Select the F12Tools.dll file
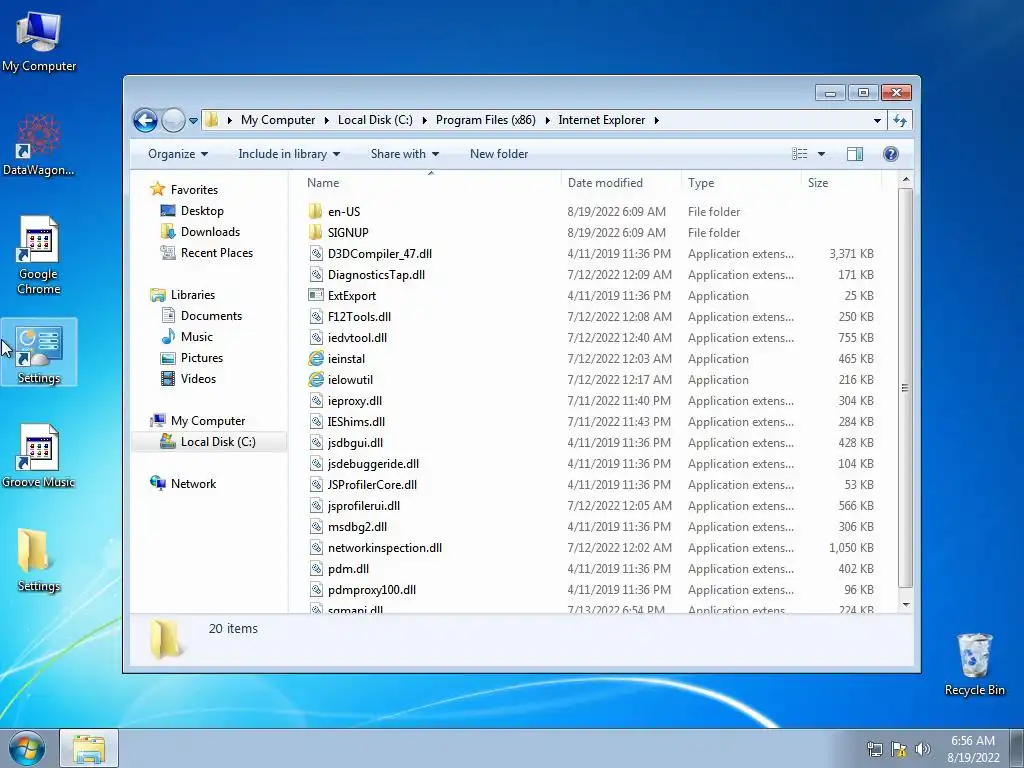This screenshot has height=768, width=1024. [359, 317]
